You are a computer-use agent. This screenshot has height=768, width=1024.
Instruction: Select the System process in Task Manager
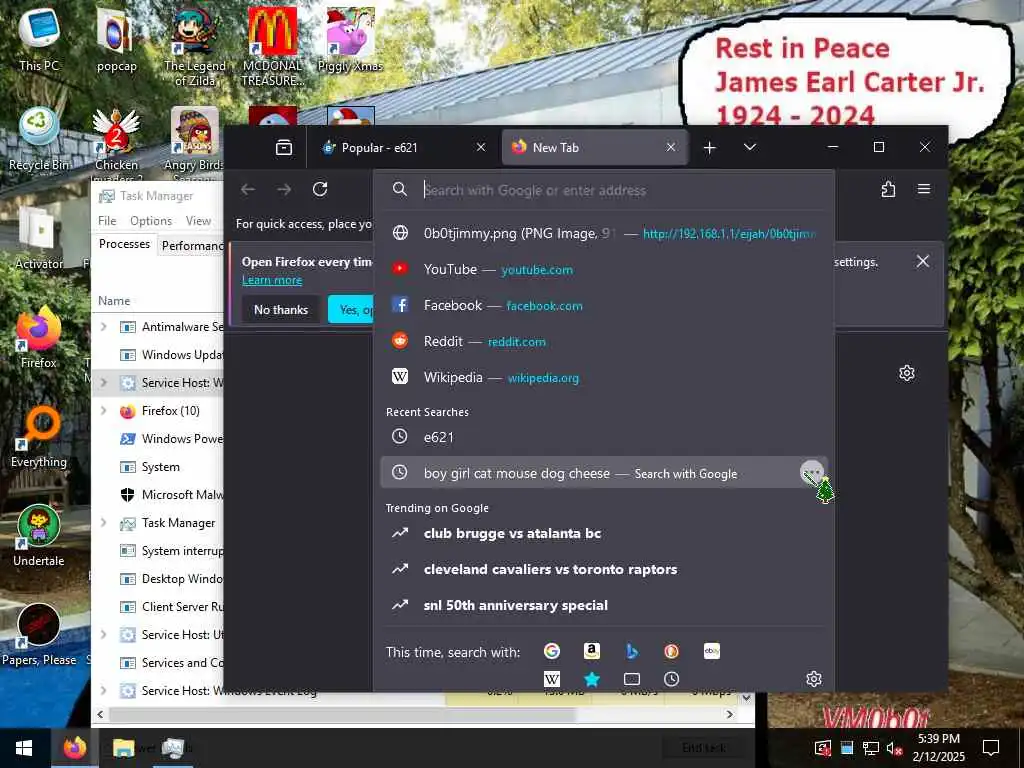158,466
